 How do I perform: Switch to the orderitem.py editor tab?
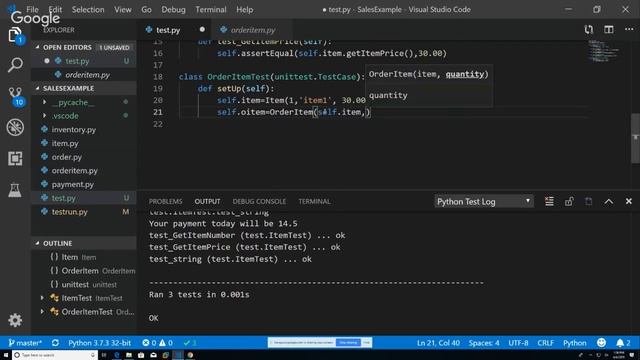pyautogui.click(x=252, y=30)
